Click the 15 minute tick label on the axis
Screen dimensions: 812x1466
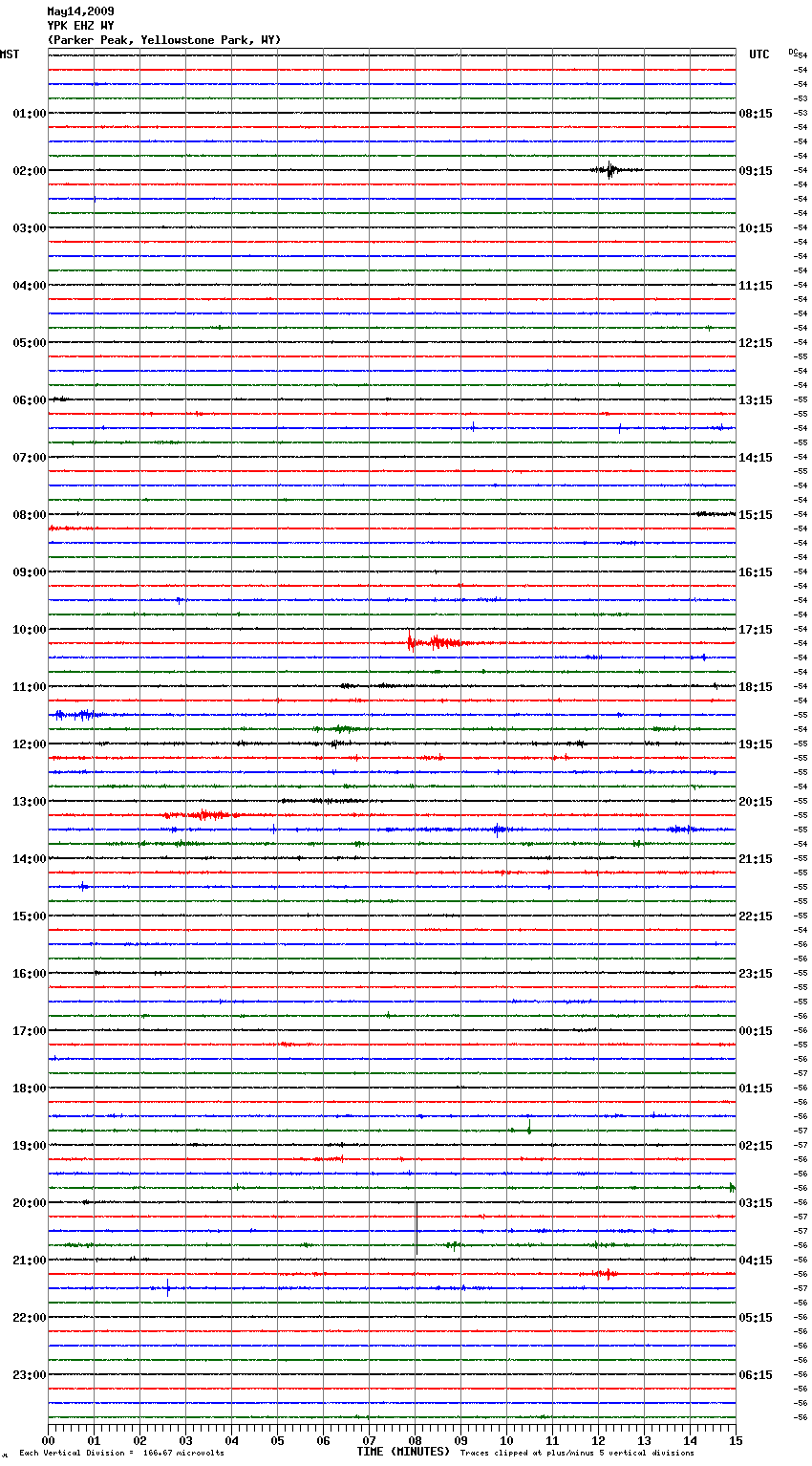pyautogui.click(x=736, y=1440)
